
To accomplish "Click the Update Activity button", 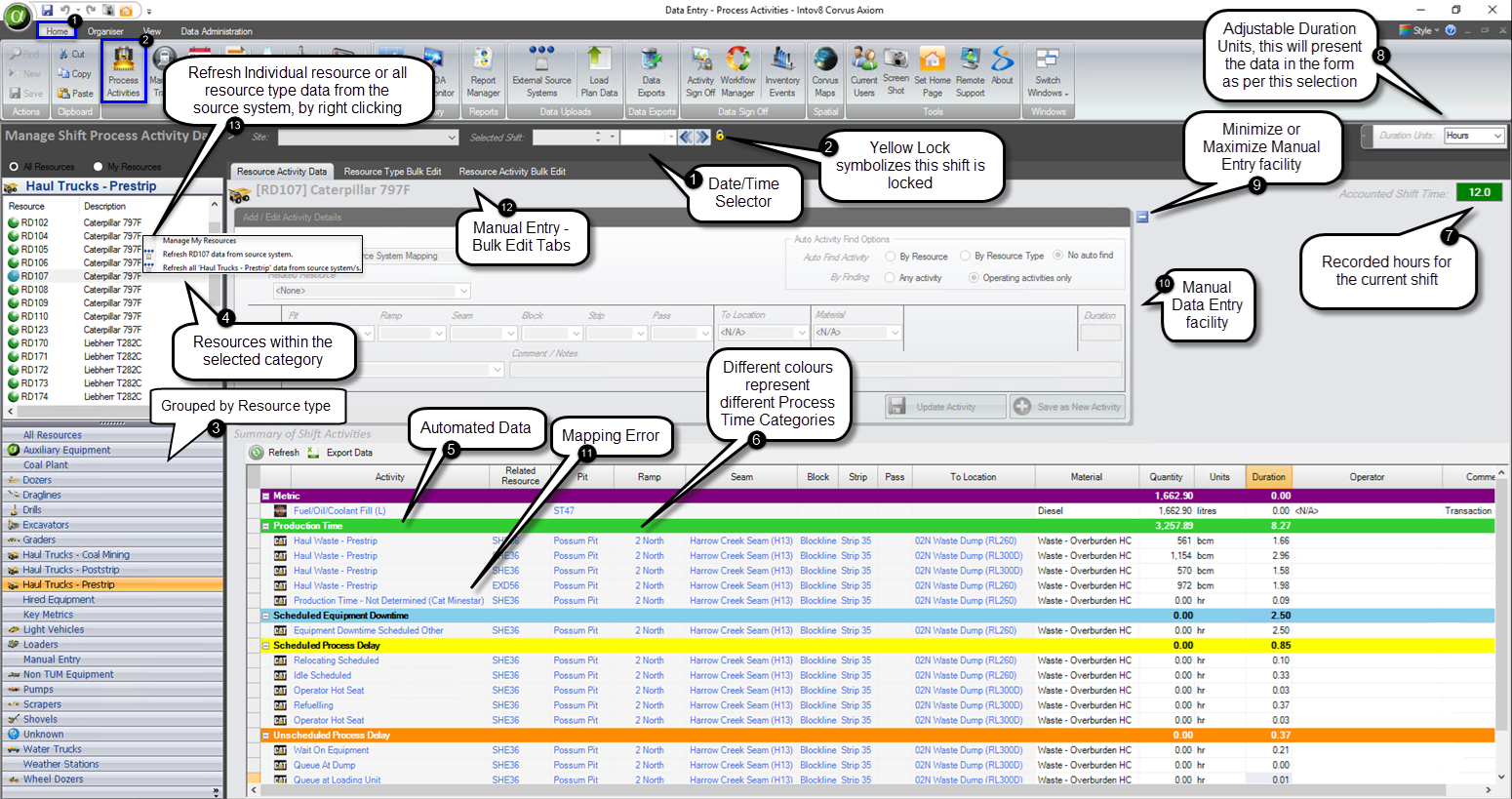I will [x=945, y=407].
